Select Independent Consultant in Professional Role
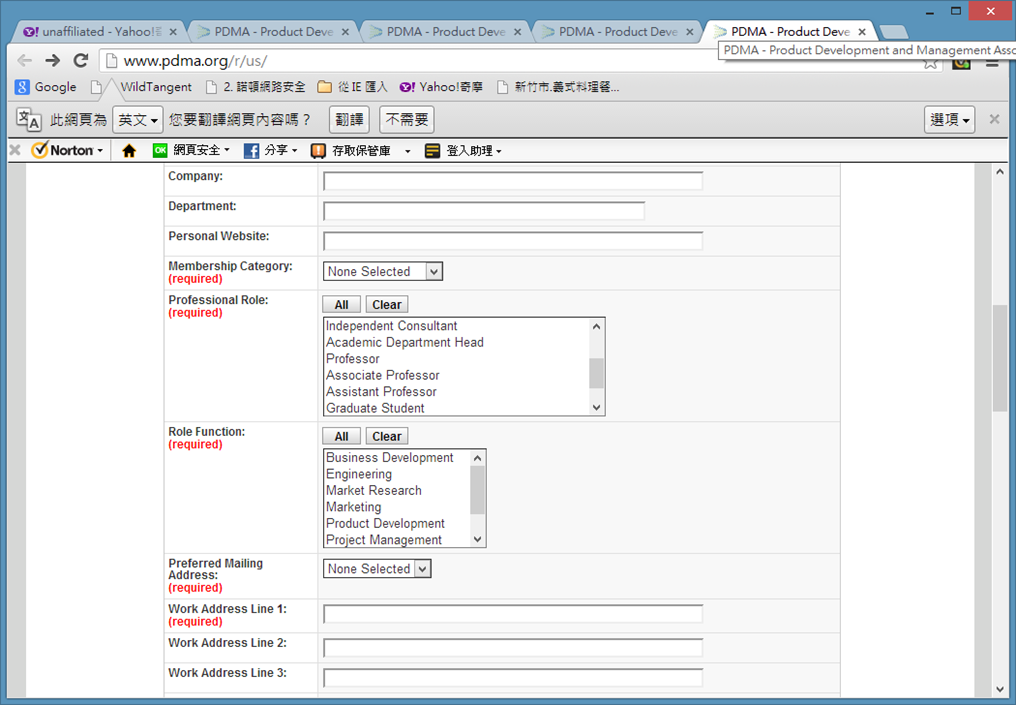 click(391, 326)
